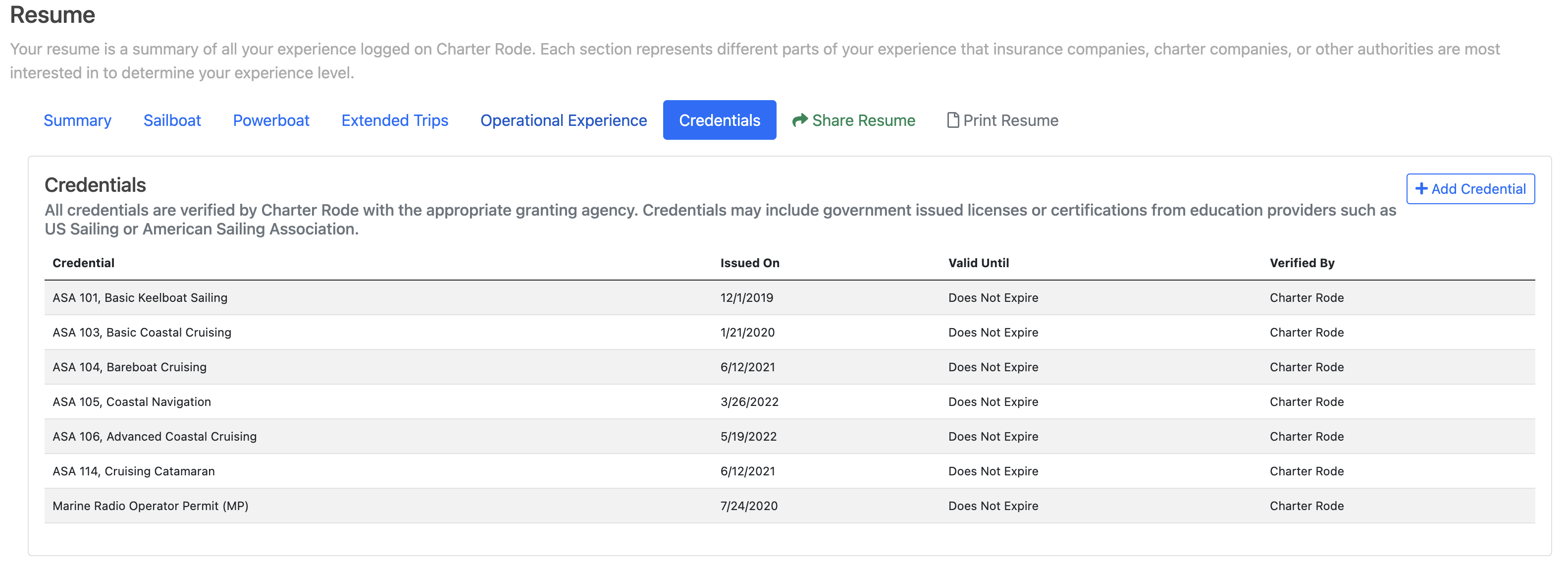The width and height of the screenshot is (1568, 574).
Task: Click ASA 104's 6/12/2021 issue date
Action: [x=747, y=367]
